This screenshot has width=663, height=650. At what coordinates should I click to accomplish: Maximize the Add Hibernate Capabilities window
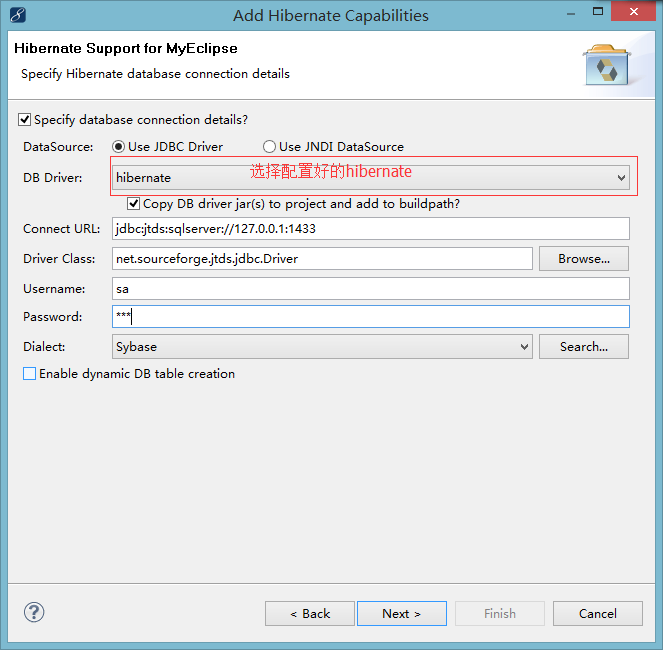click(x=598, y=12)
